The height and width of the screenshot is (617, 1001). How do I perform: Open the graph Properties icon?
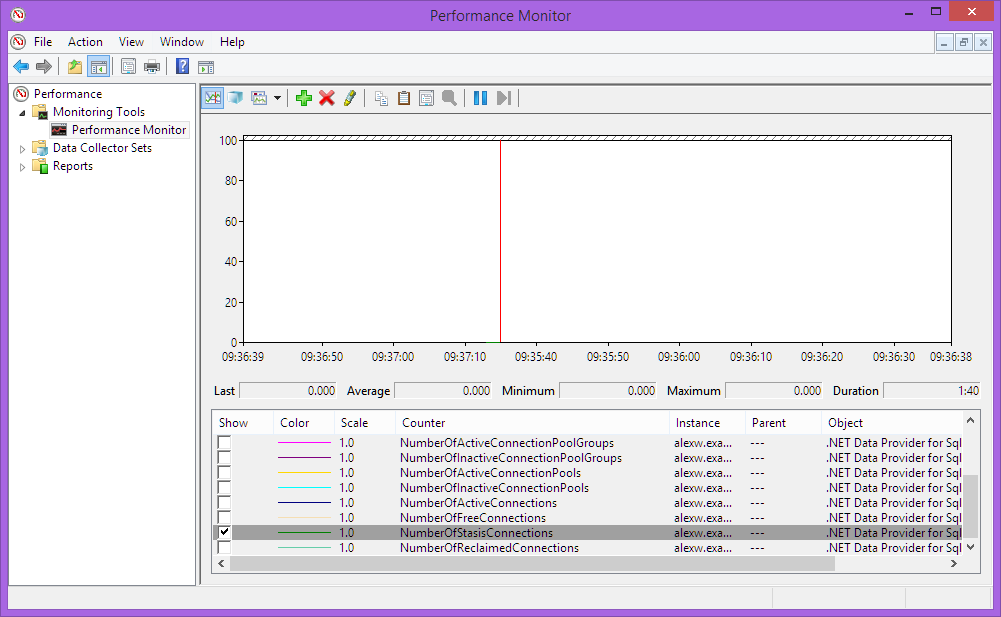pyautogui.click(x=426, y=97)
